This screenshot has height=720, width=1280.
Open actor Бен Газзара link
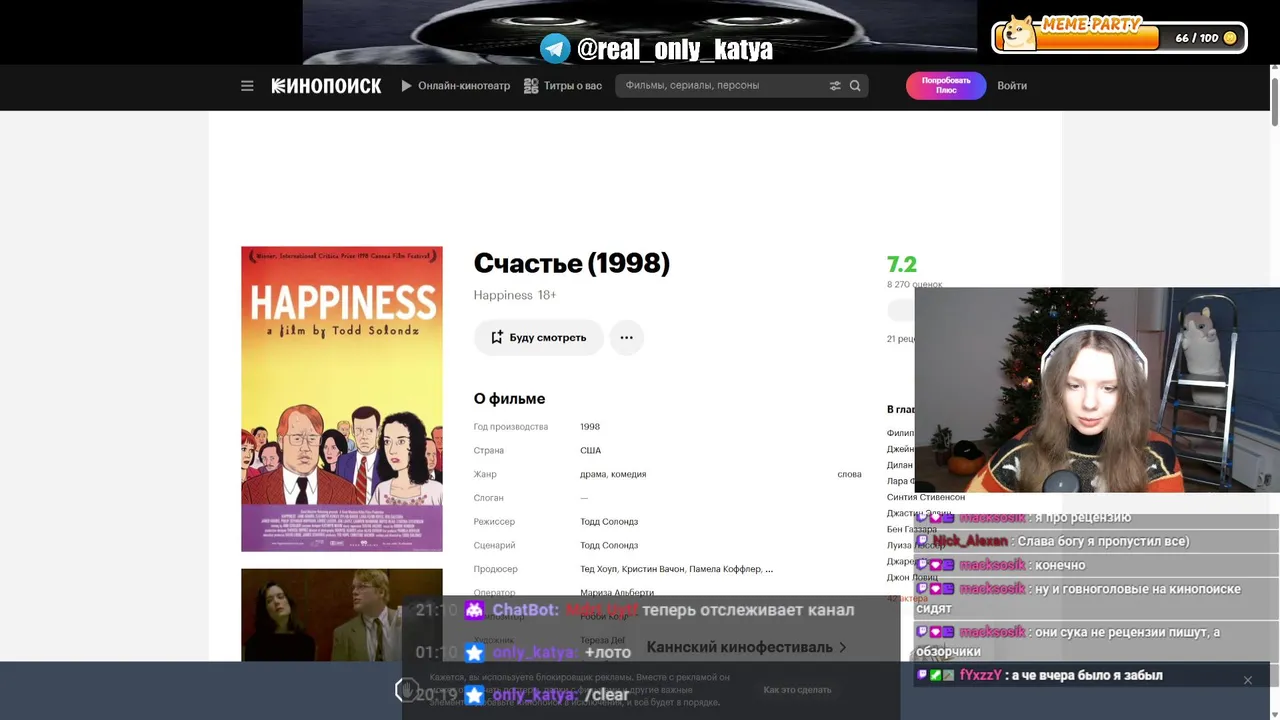(911, 529)
